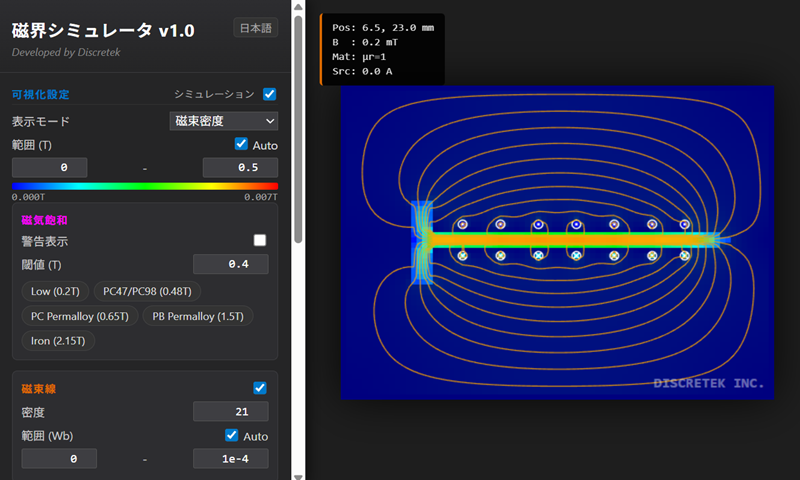
Task: Click the 密度 field showing 21
Action: coord(231,412)
